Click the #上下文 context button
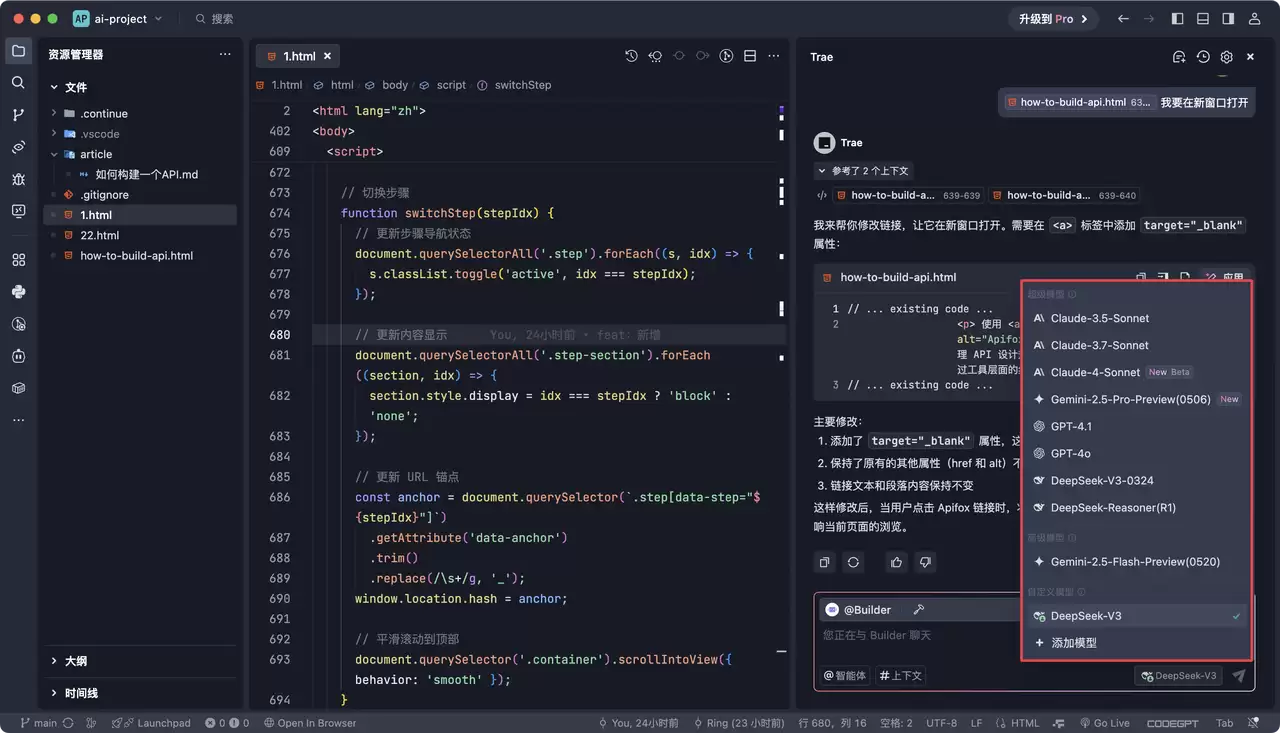1280x733 pixels. click(901, 676)
